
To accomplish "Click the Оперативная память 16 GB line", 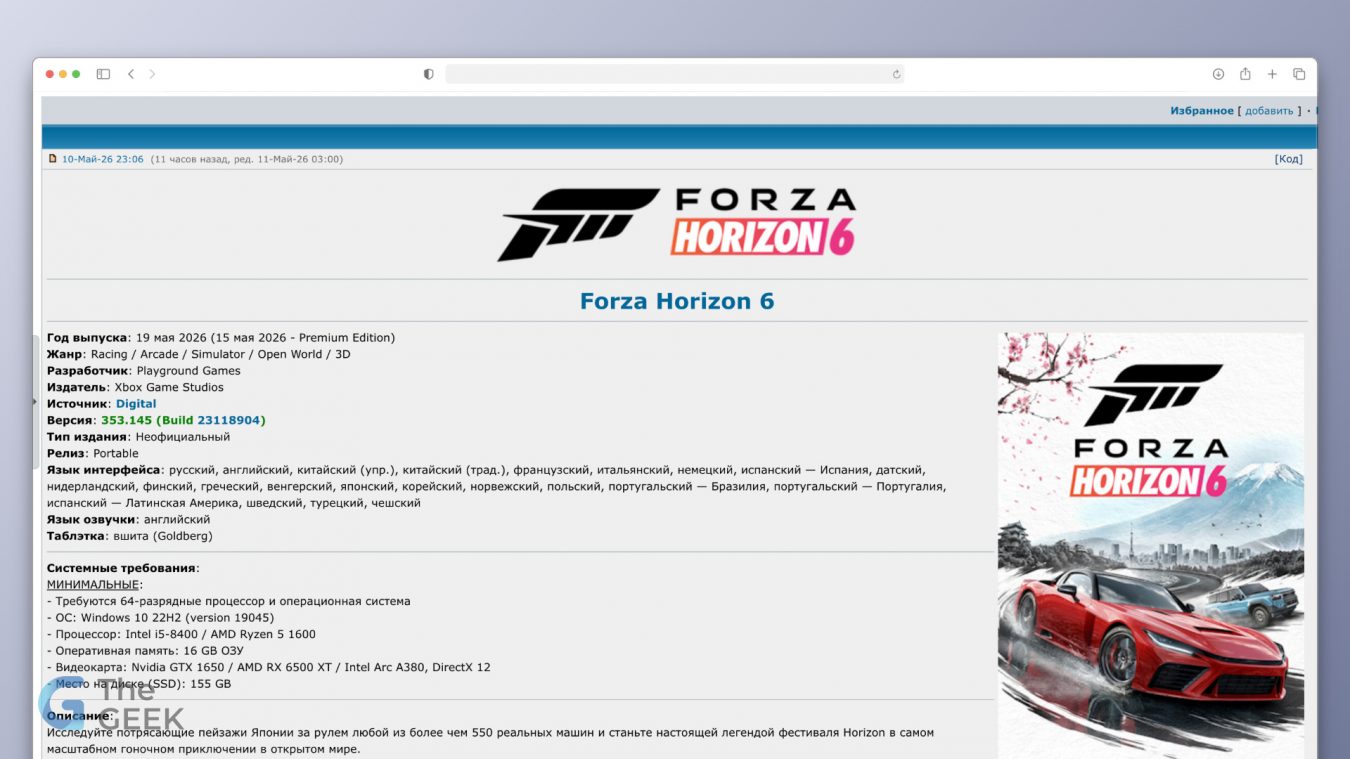I will coord(145,651).
